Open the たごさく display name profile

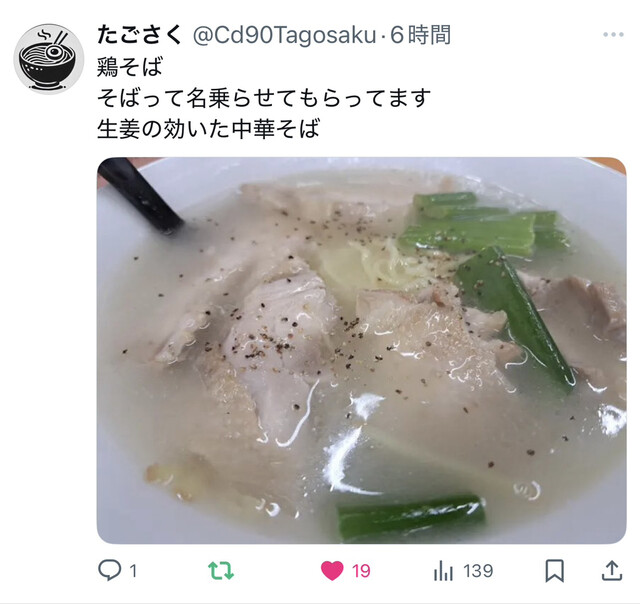point(140,35)
